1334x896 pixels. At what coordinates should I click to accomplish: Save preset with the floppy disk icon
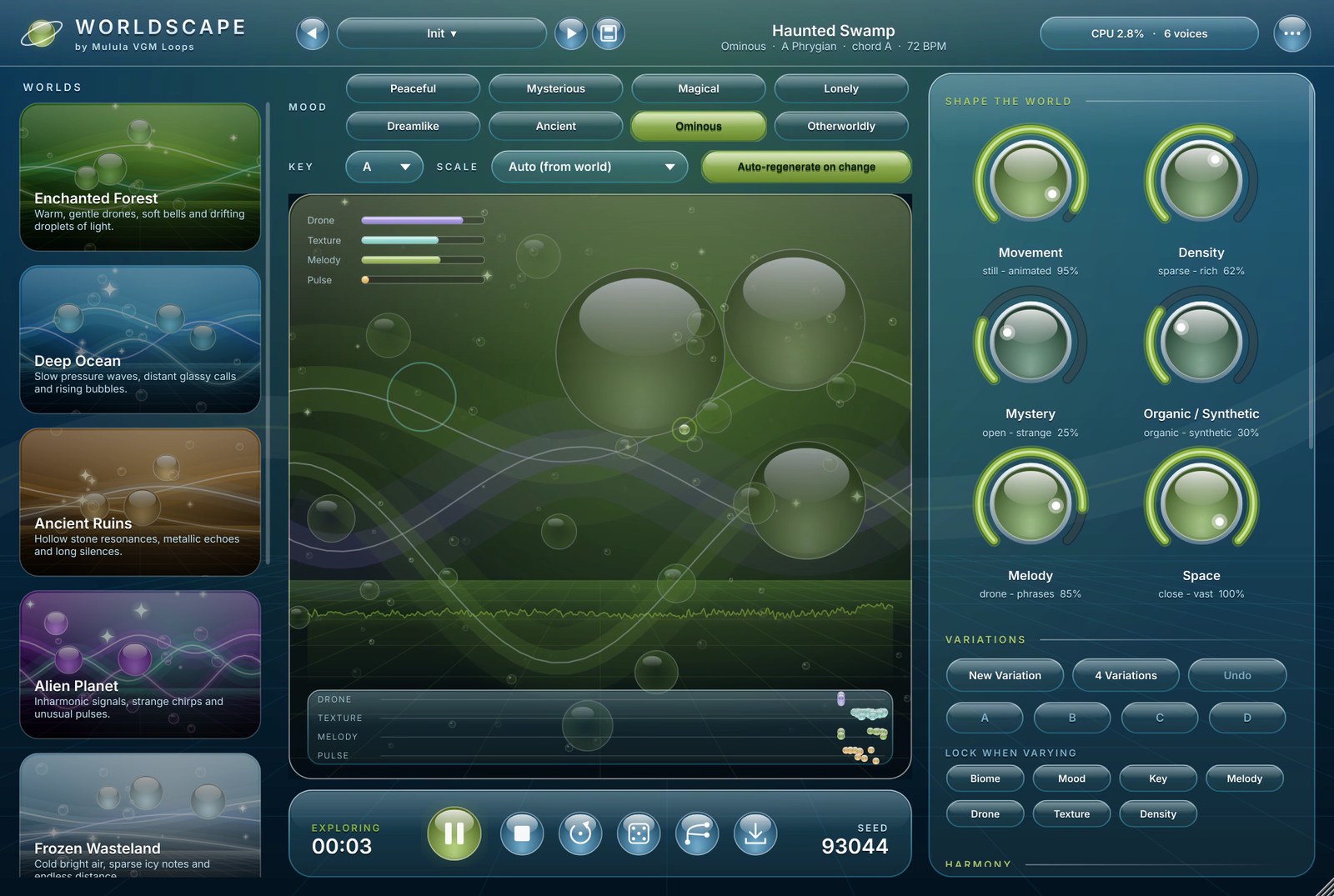[x=609, y=33]
